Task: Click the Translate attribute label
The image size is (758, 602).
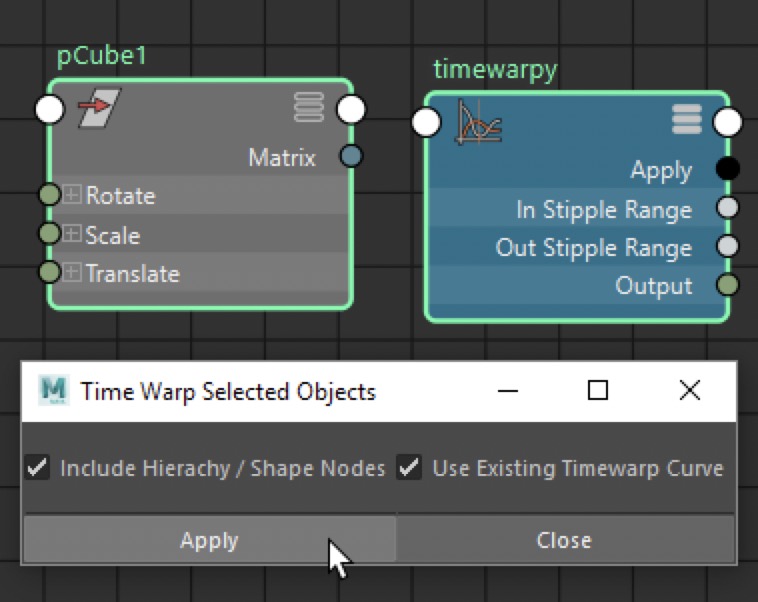Action: pyautogui.click(x=133, y=274)
